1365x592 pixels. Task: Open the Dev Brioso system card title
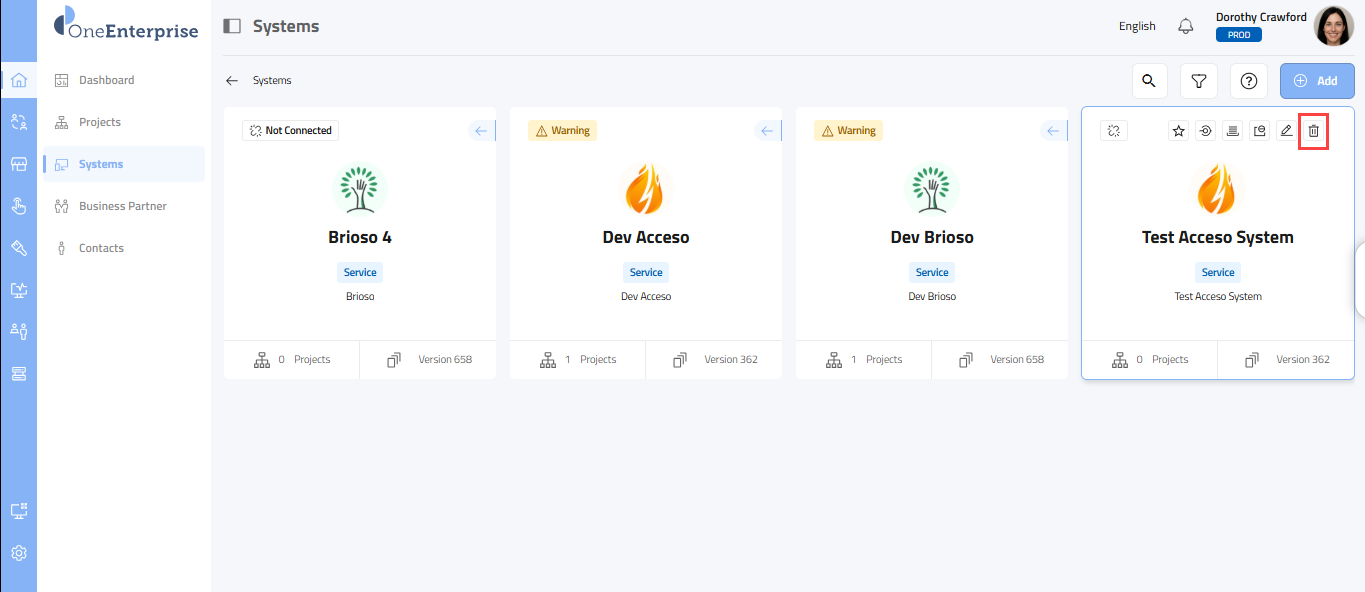point(931,237)
